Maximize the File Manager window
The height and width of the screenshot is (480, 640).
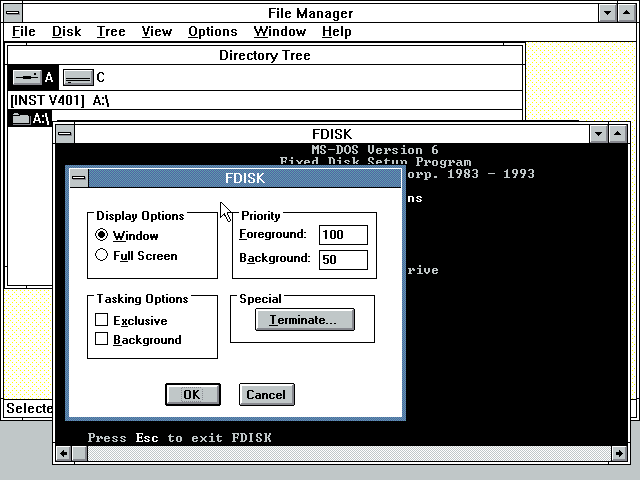coord(627,13)
